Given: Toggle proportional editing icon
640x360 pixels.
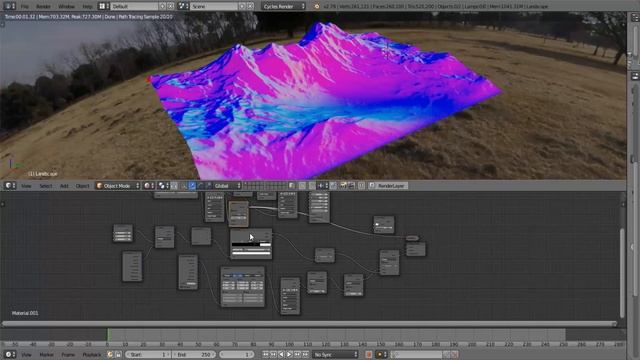Looking at the screenshot, I should tap(302, 186).
